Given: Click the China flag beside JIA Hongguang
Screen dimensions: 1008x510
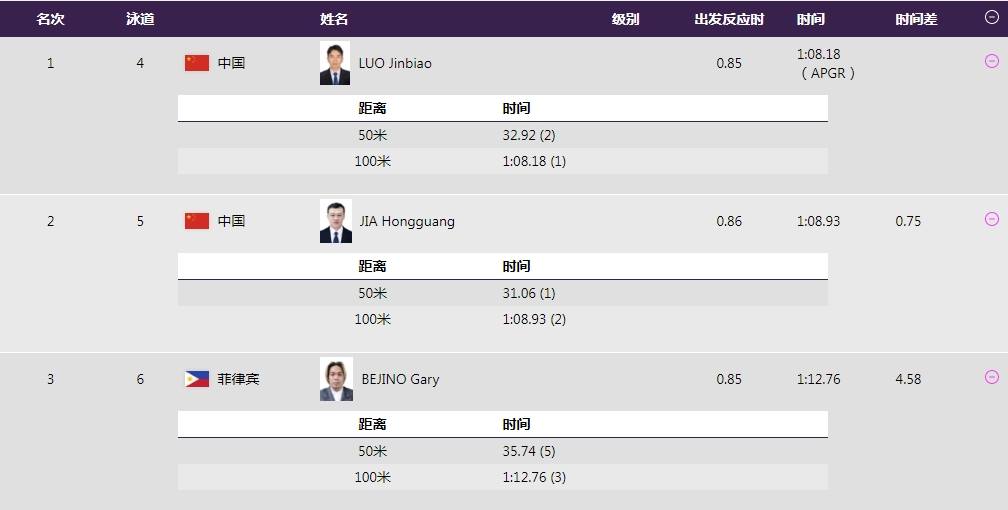Looking at the screenshot, I should pos(197,221).
